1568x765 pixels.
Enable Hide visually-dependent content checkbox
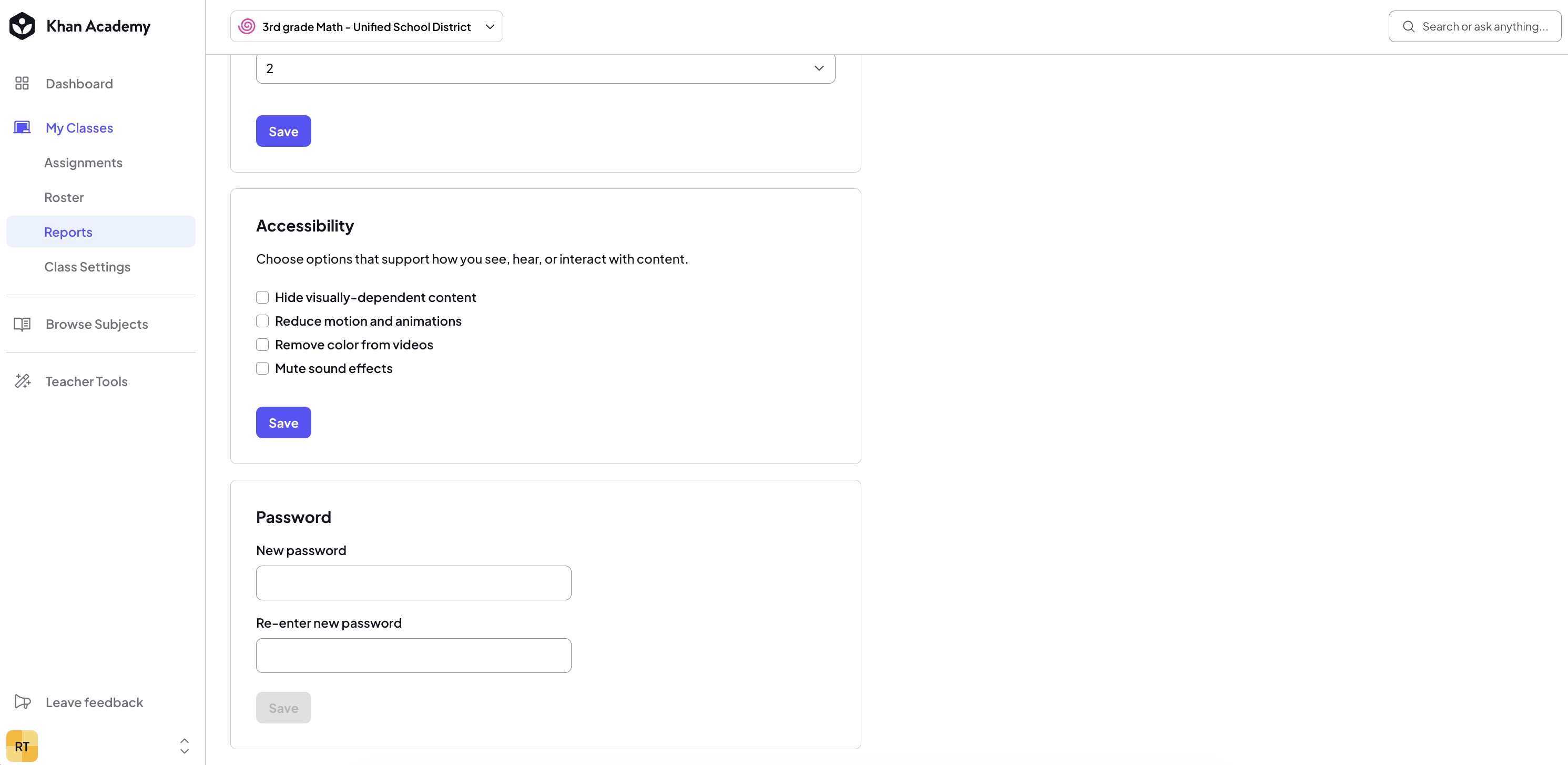click(x=262, y=297)
